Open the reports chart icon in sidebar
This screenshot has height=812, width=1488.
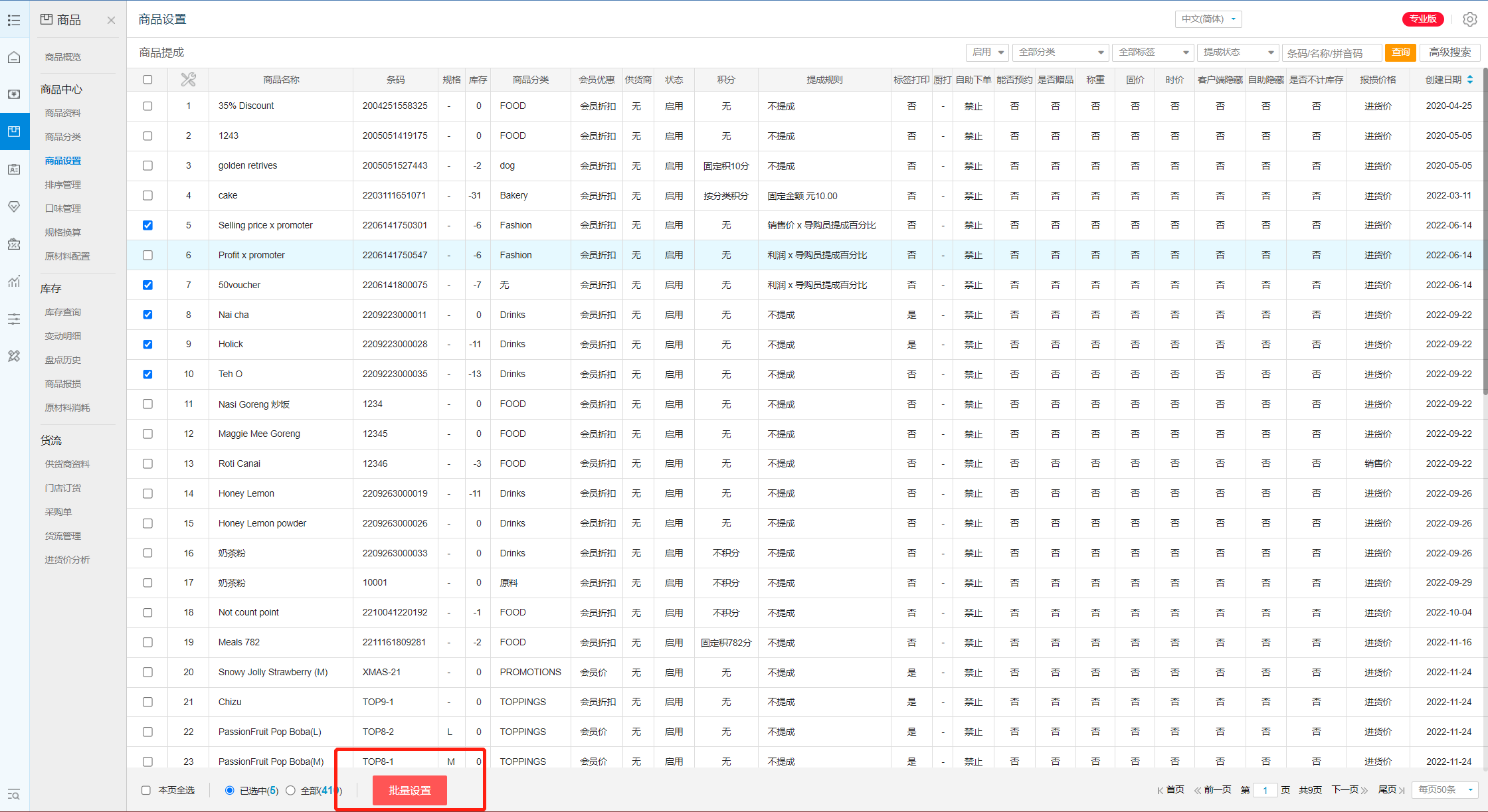pos(14,282)
